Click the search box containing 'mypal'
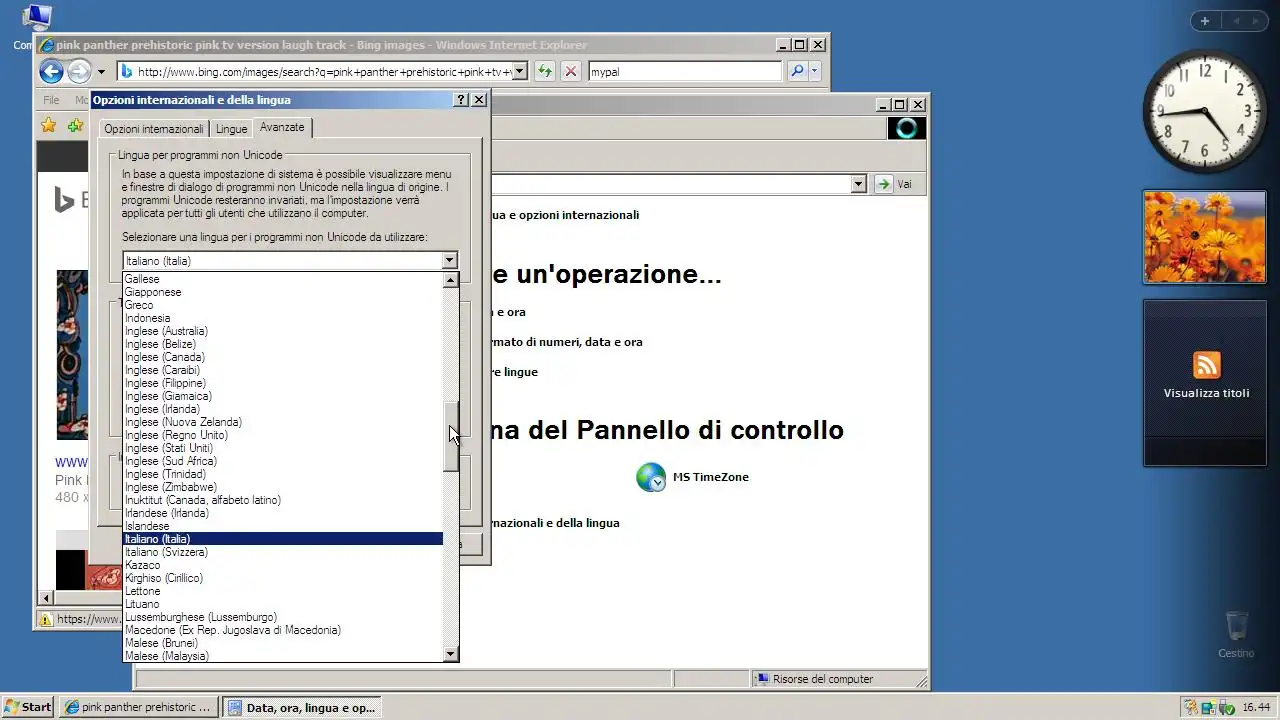 pos(685,71)
